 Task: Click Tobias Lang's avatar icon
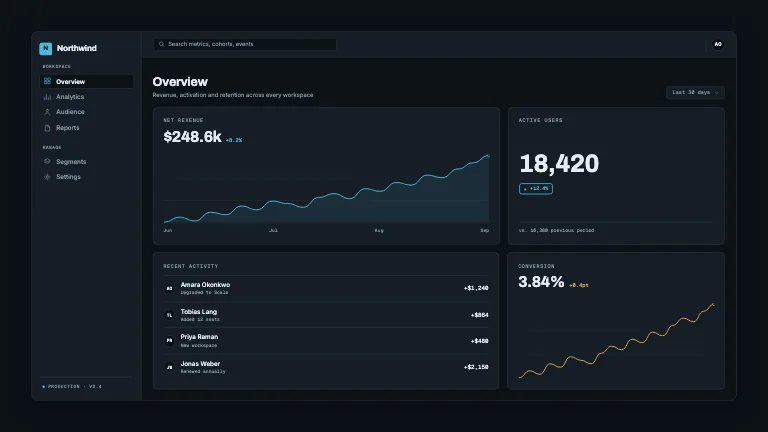click(169, 315)
